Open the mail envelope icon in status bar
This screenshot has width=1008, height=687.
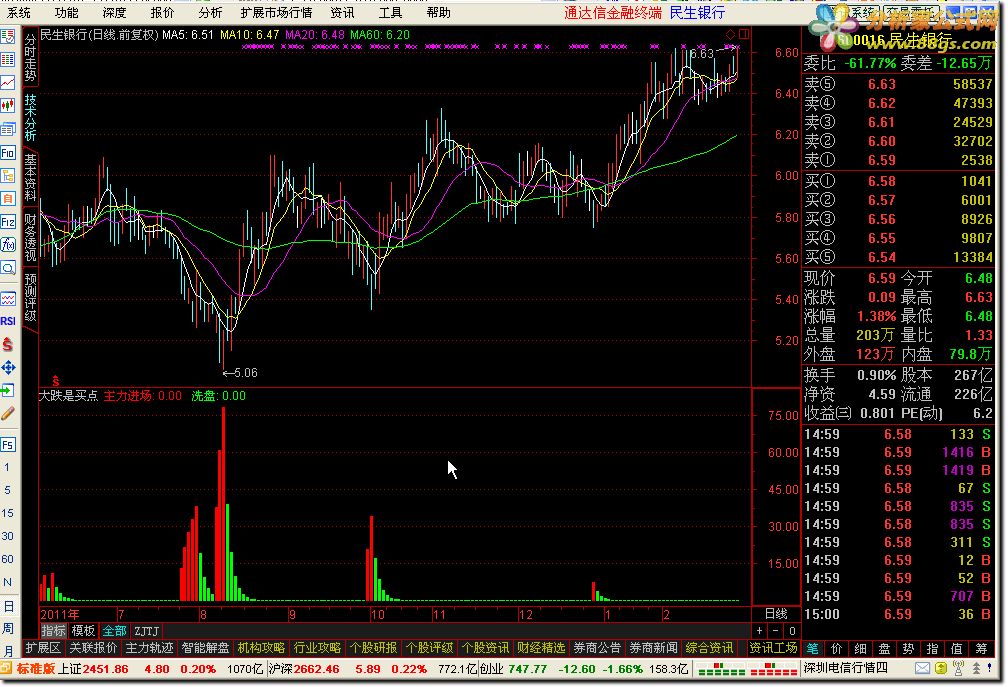922,668
